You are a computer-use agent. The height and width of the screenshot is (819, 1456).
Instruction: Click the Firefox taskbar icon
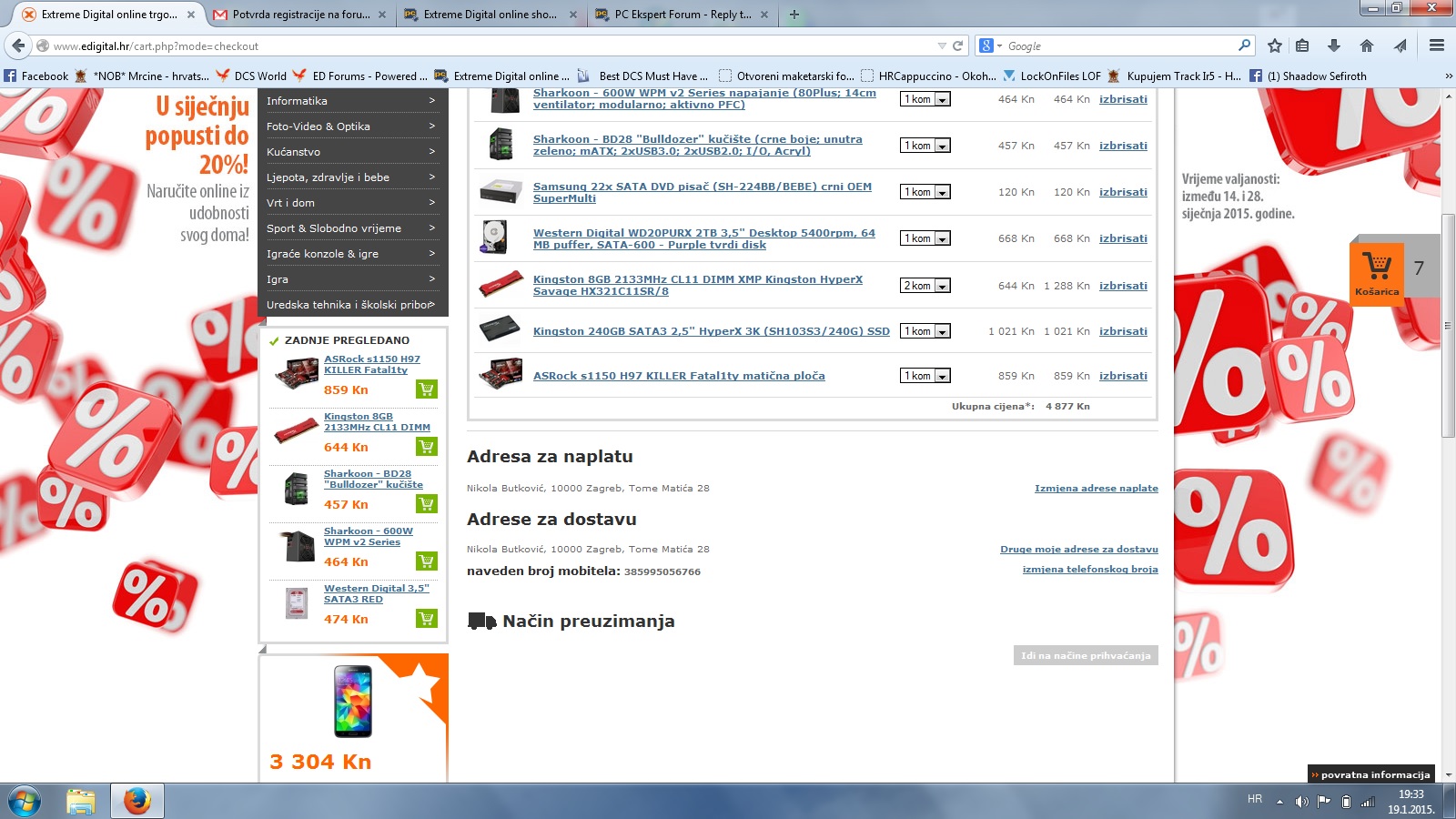[x=137, y=802]
